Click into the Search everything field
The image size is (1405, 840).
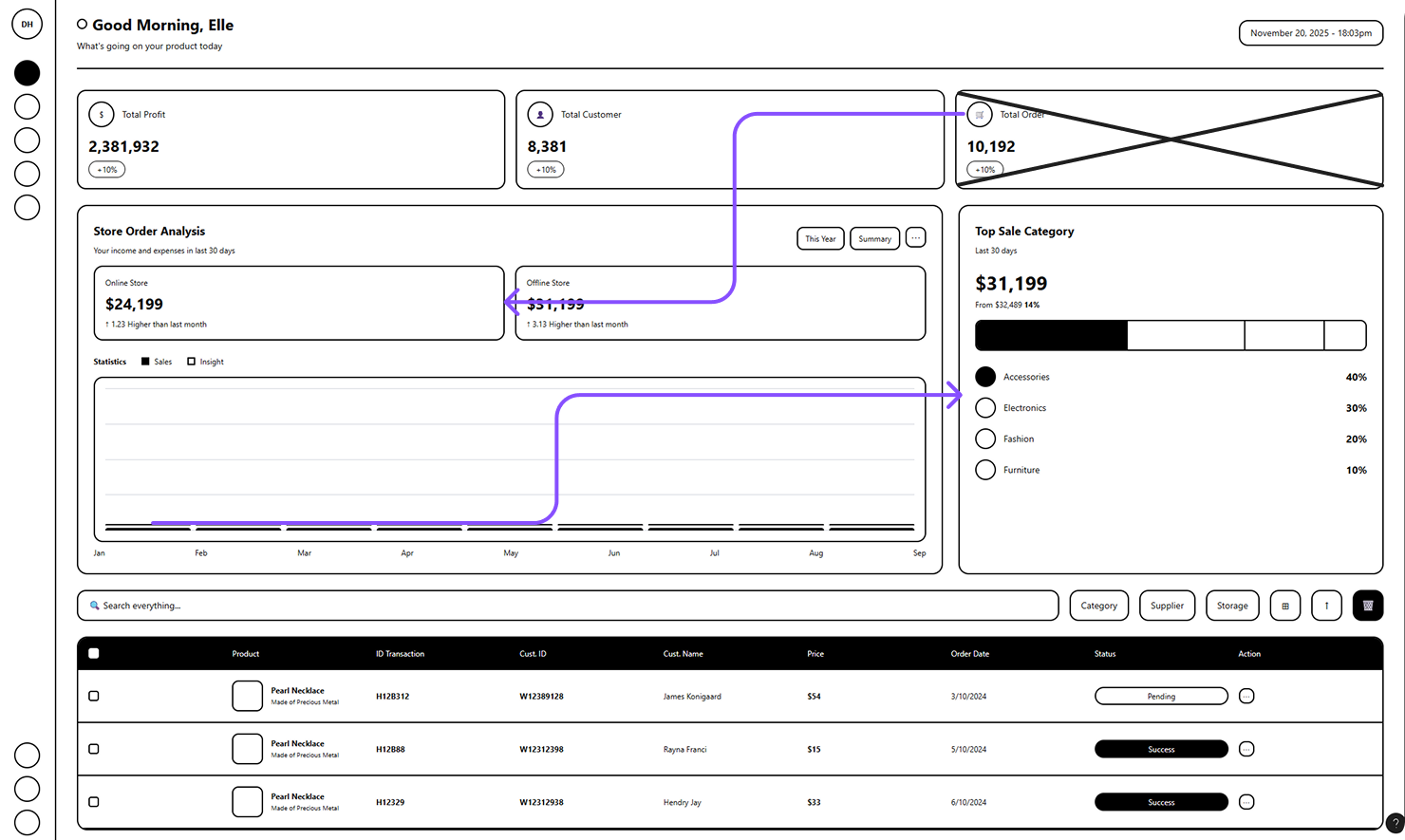coord(570,606)
